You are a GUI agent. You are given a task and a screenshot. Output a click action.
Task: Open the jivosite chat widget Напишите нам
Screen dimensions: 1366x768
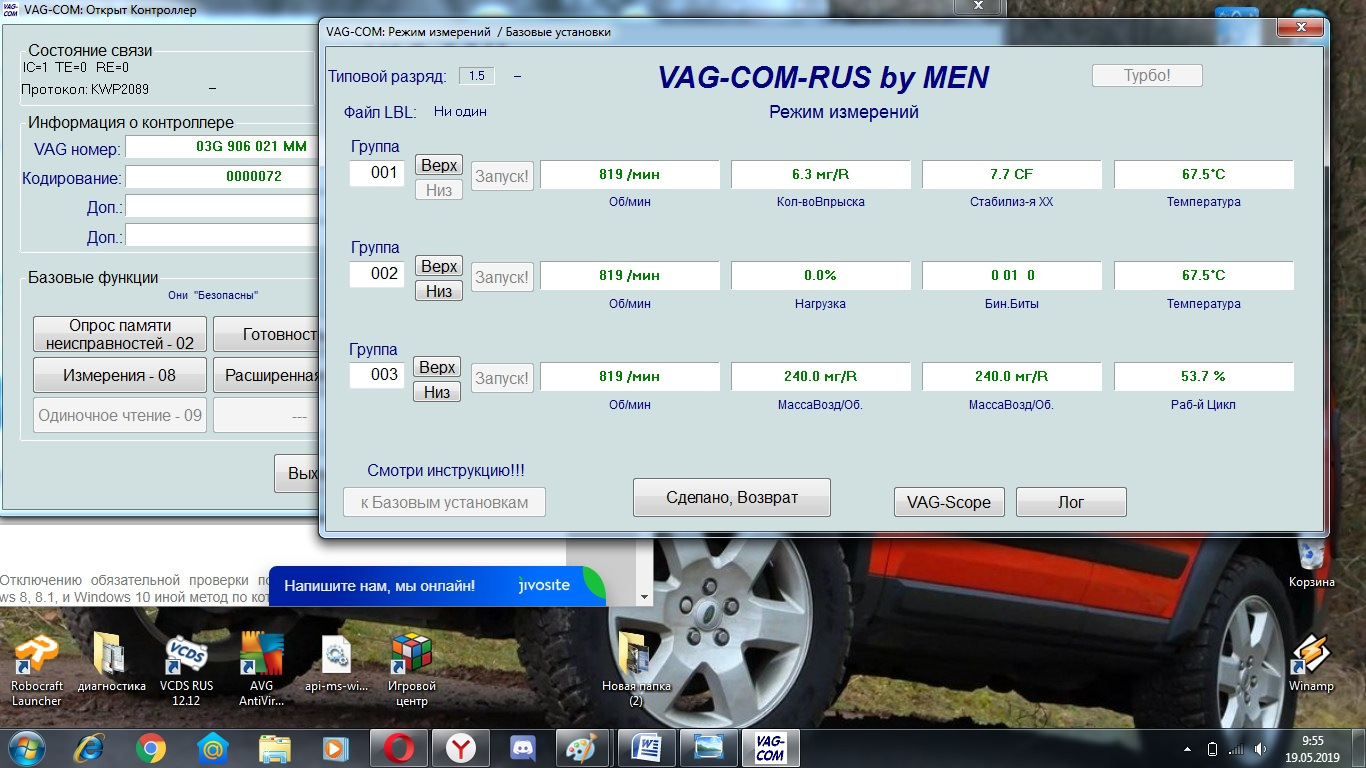(x=437, y=585)
